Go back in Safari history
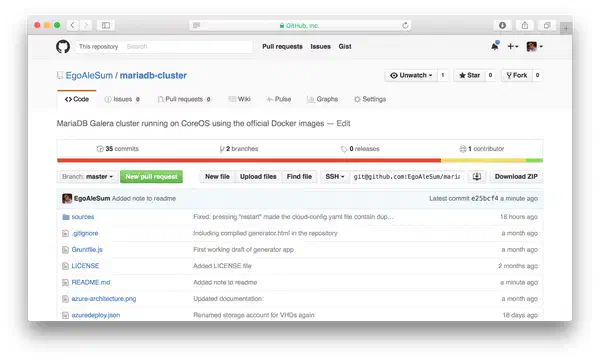This screenshot has height=361, width=600. pyautogui.click(x=72, y=25)
